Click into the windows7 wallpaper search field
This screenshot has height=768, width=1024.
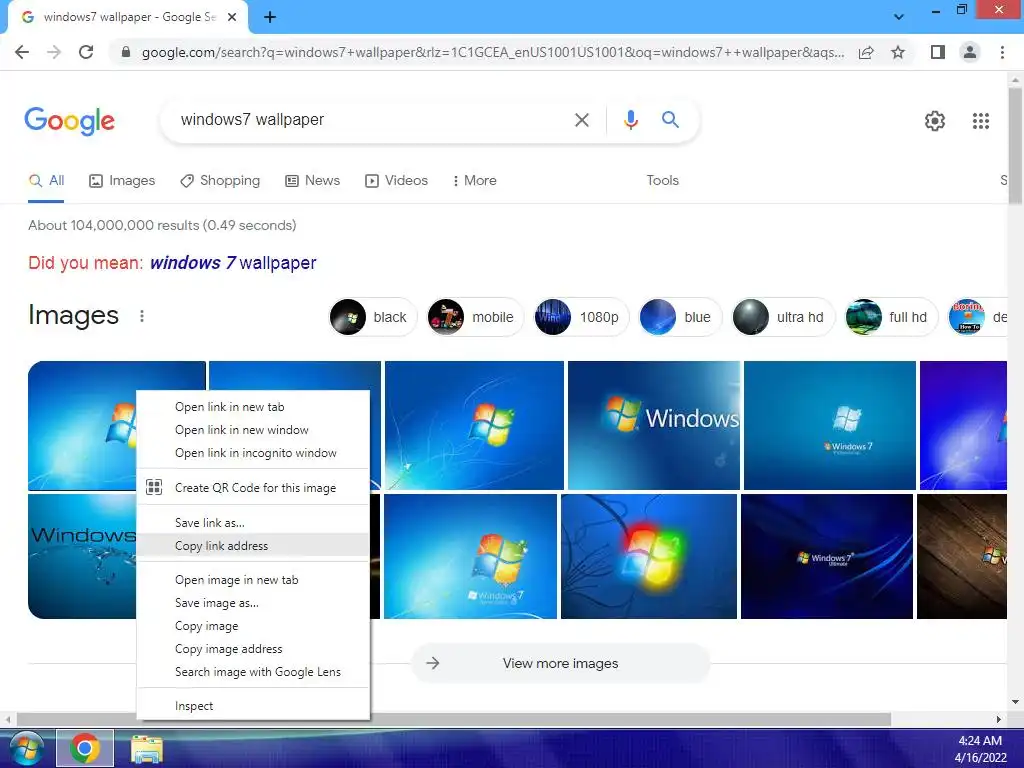[x=372, y=120]
